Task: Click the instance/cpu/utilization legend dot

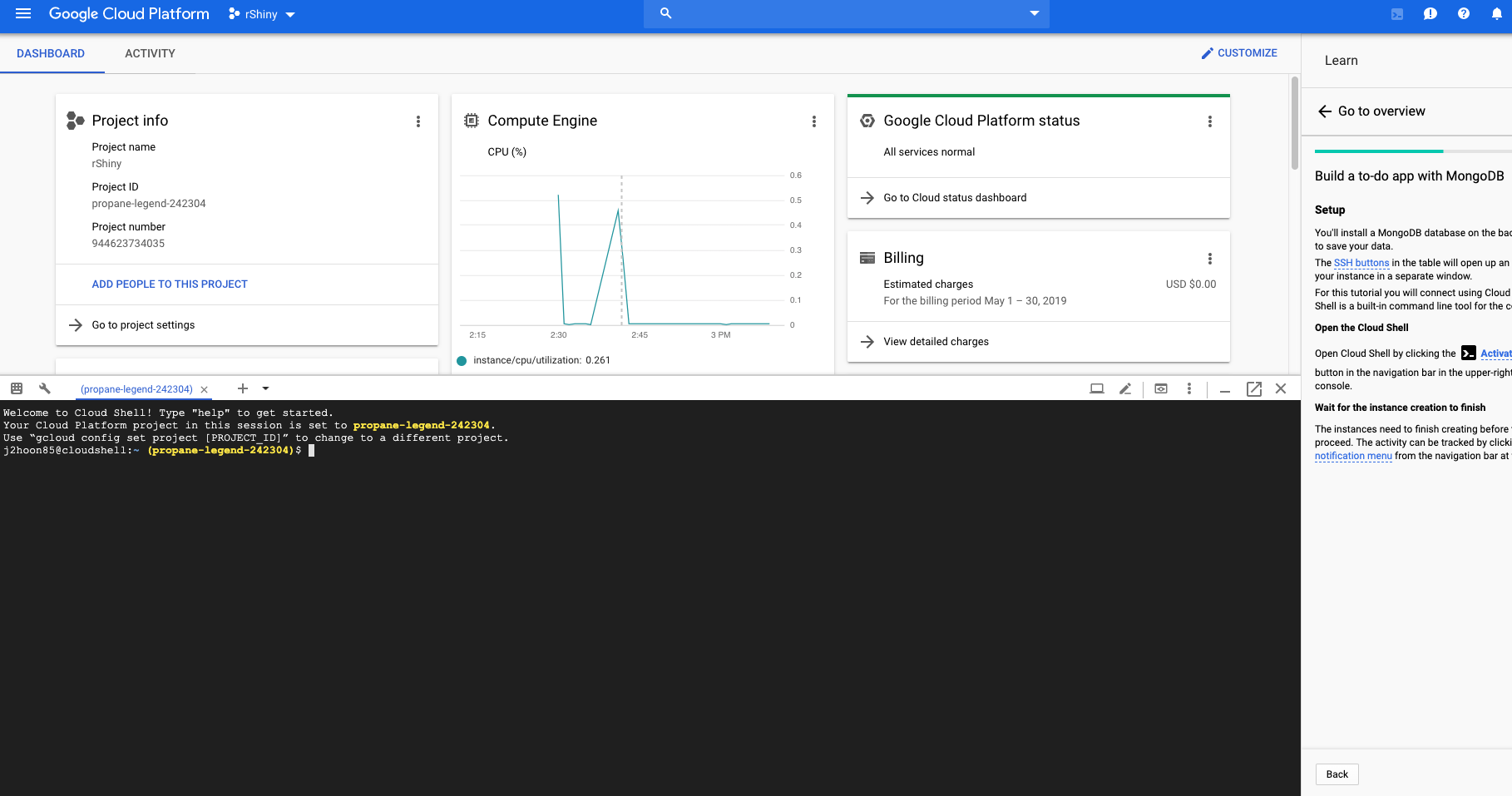Action: (462, 360)
